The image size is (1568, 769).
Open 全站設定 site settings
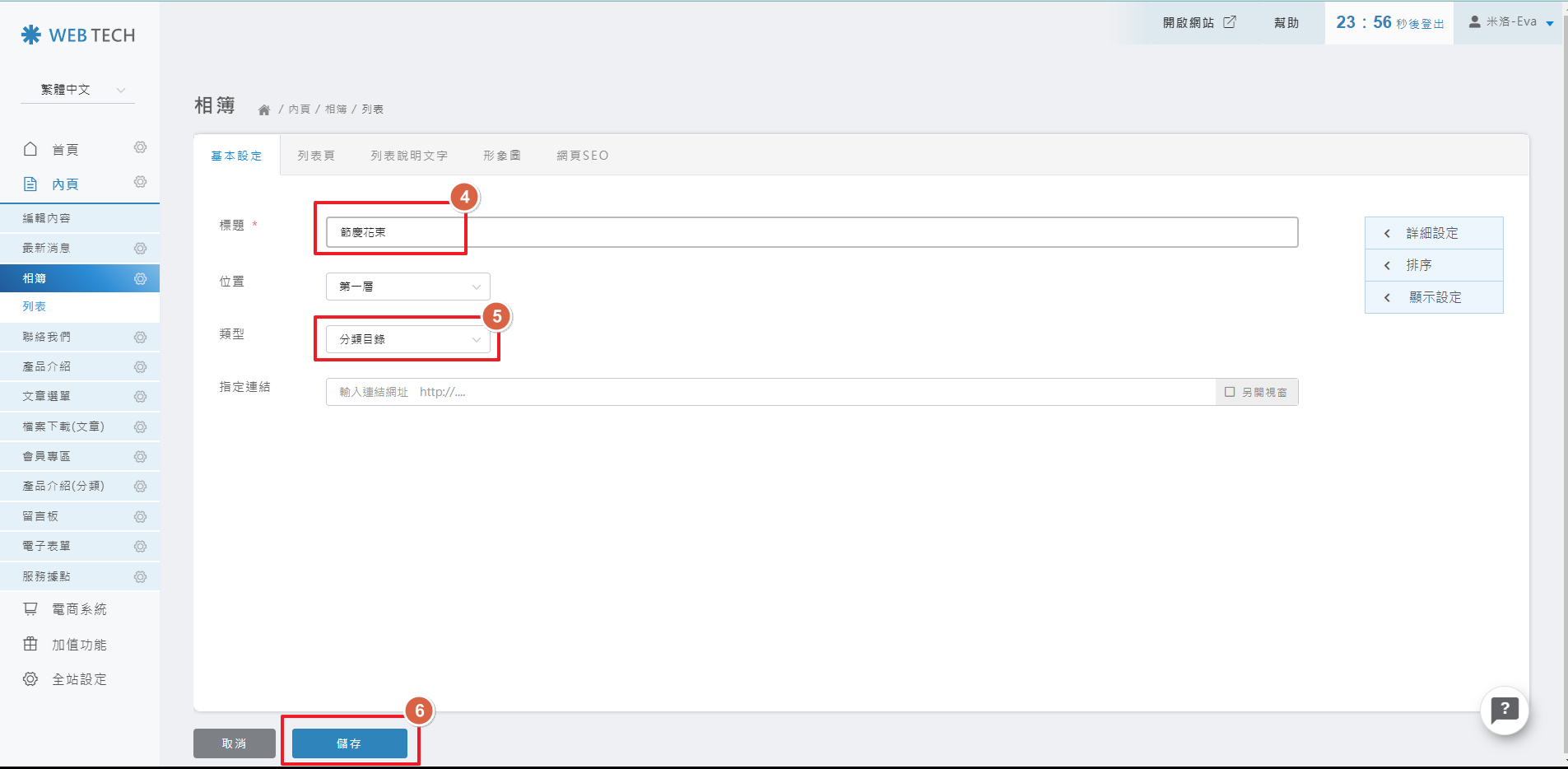pos(79,679)
